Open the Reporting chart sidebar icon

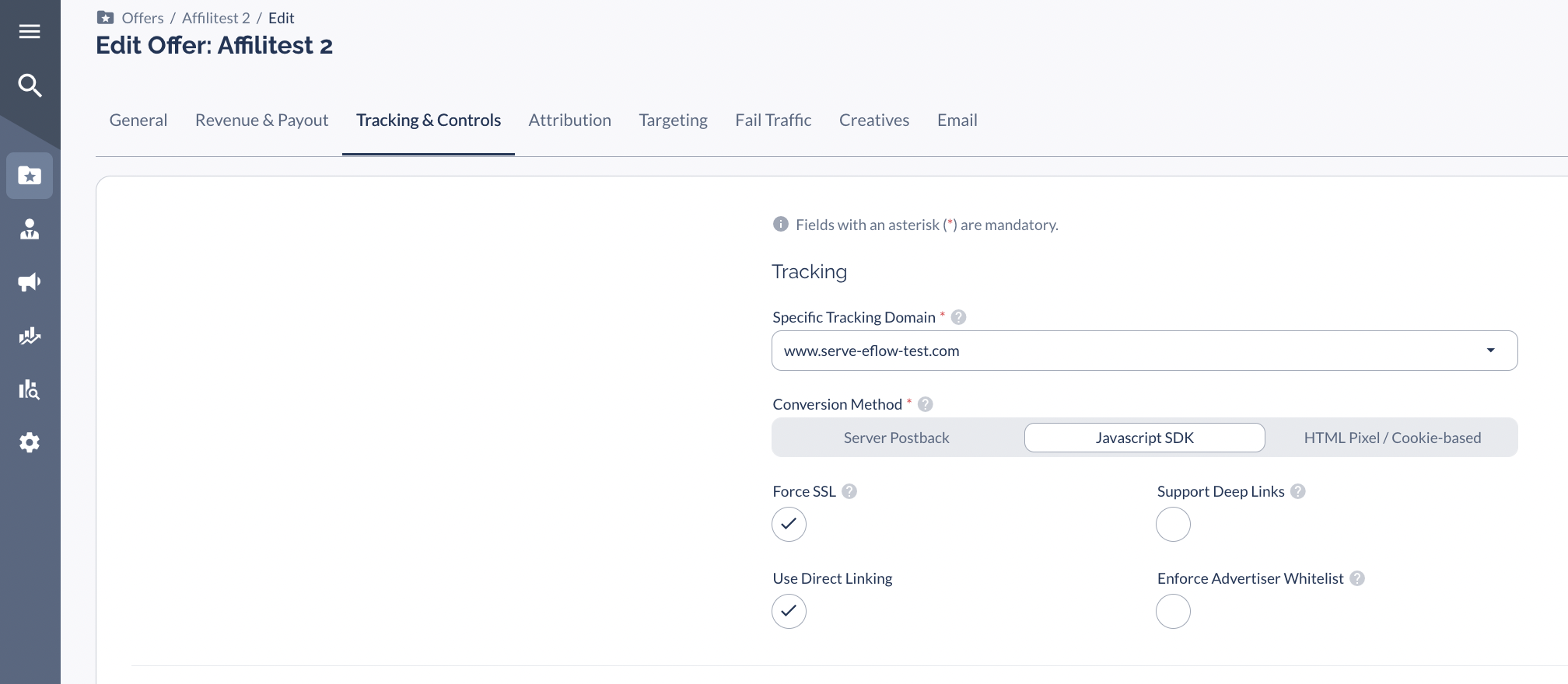click(30, 336)
